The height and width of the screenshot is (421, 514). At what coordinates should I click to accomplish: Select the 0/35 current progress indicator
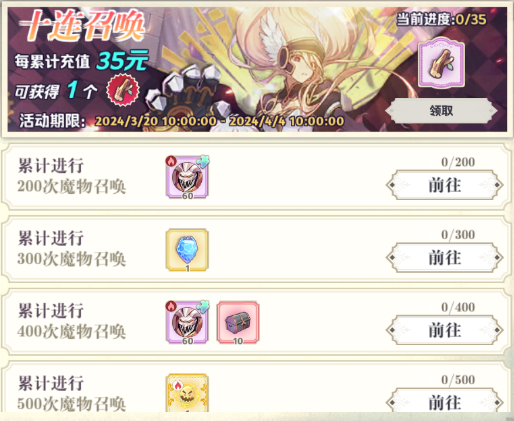coord(441,20)
